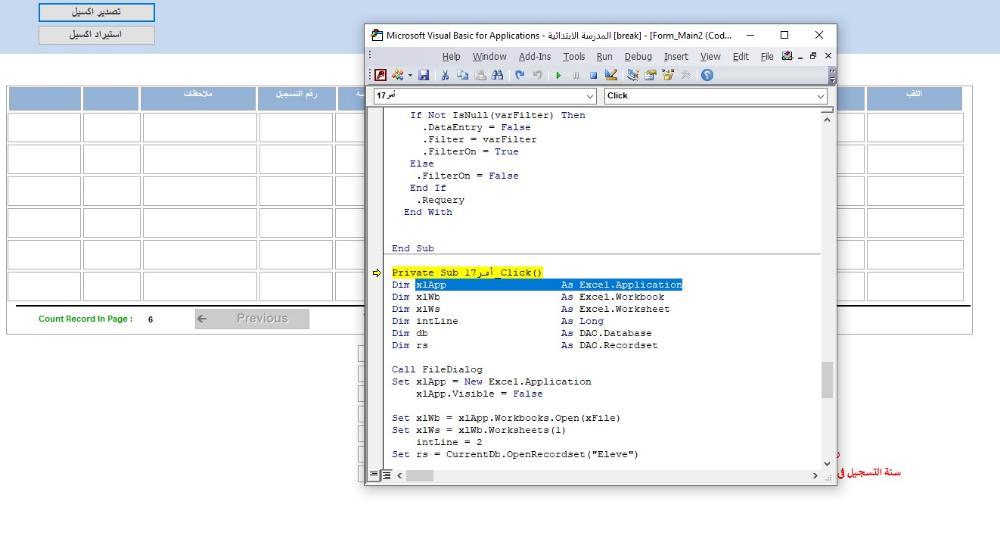The width and height of the screenshot is (1000, 548).
Task: Click the Dim intLine code line
Action: tap(497, 321)
